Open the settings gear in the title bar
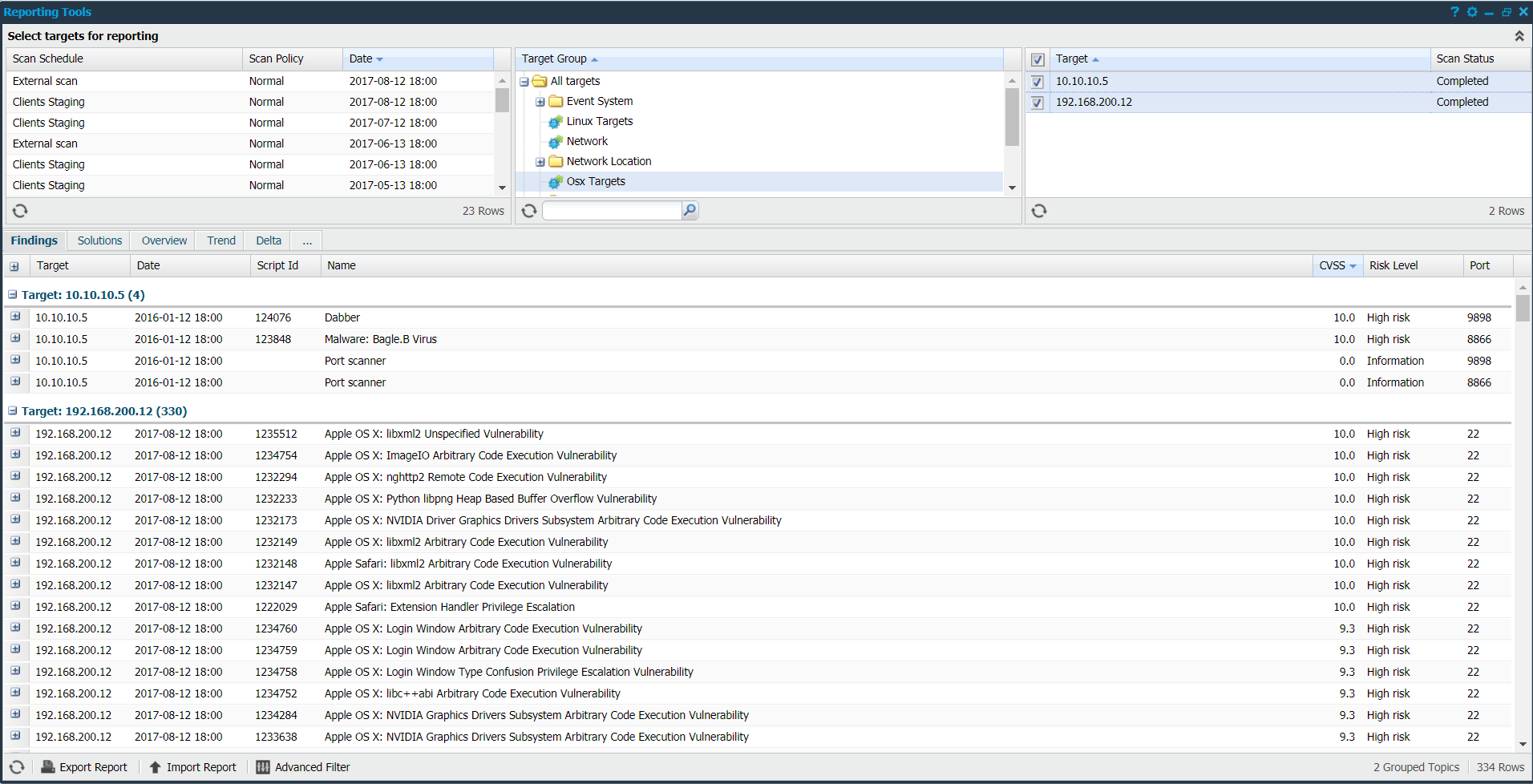Screen dimensions: 1533x784 tap(1472, 11)
